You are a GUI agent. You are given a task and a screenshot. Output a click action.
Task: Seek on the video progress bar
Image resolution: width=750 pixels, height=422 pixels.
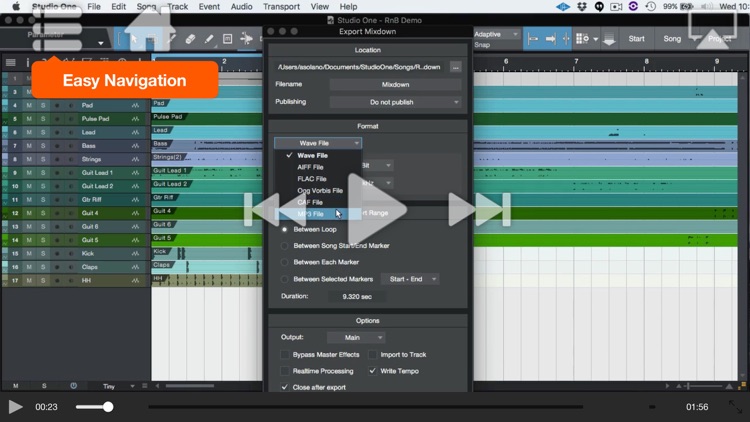365,407
